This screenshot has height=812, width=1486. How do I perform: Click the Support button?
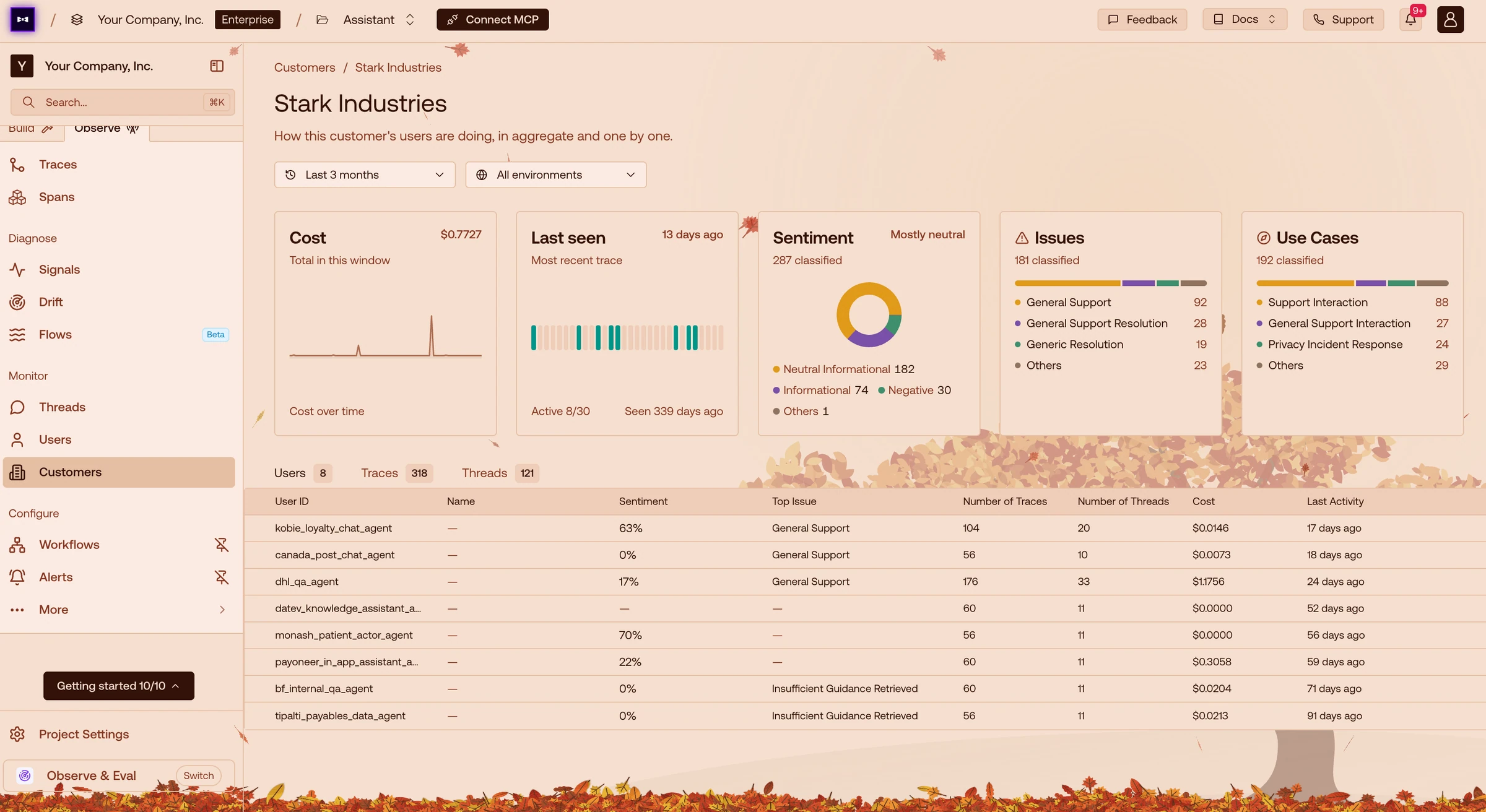[1343, 19]
